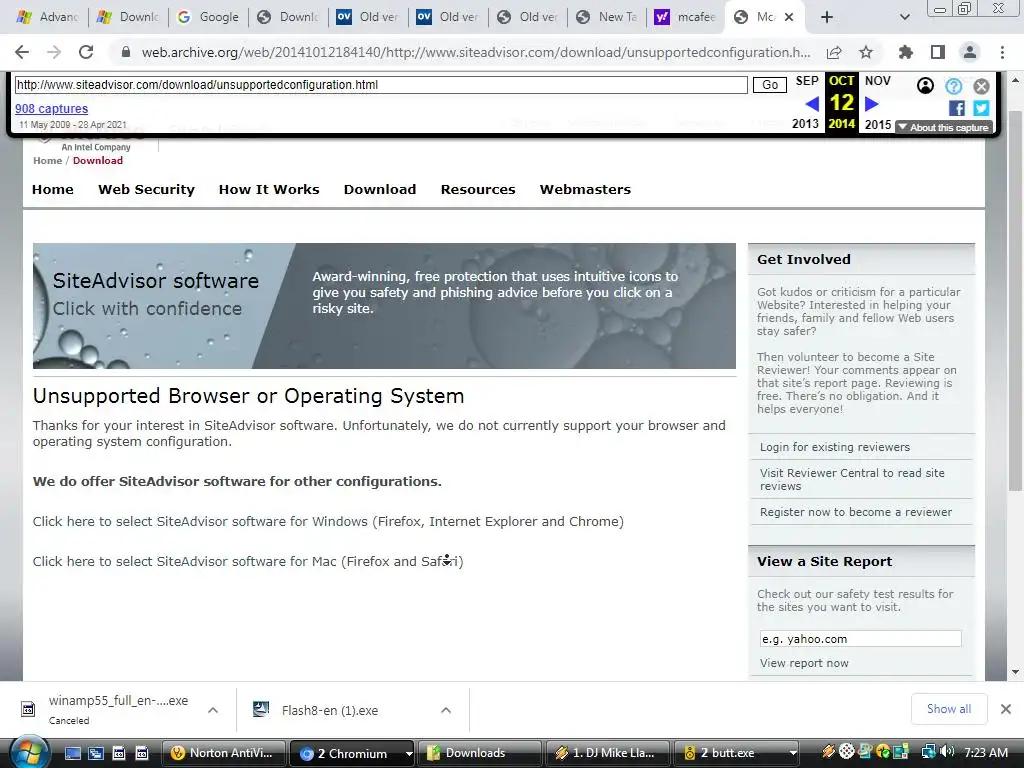
Task: Open the Web Security menu
Action: (x=146, y=189)
